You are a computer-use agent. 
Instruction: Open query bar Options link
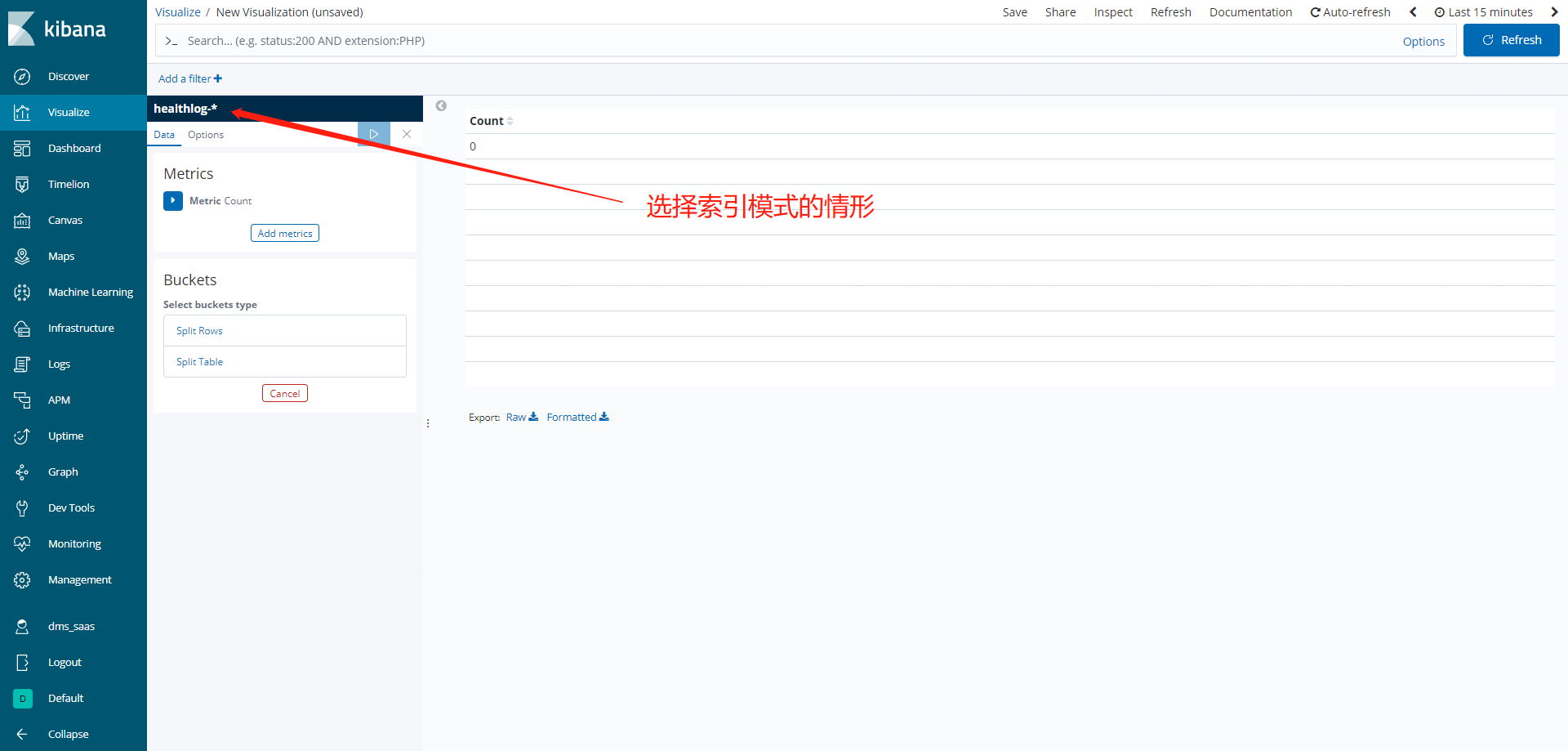(x=1423, y=42)
